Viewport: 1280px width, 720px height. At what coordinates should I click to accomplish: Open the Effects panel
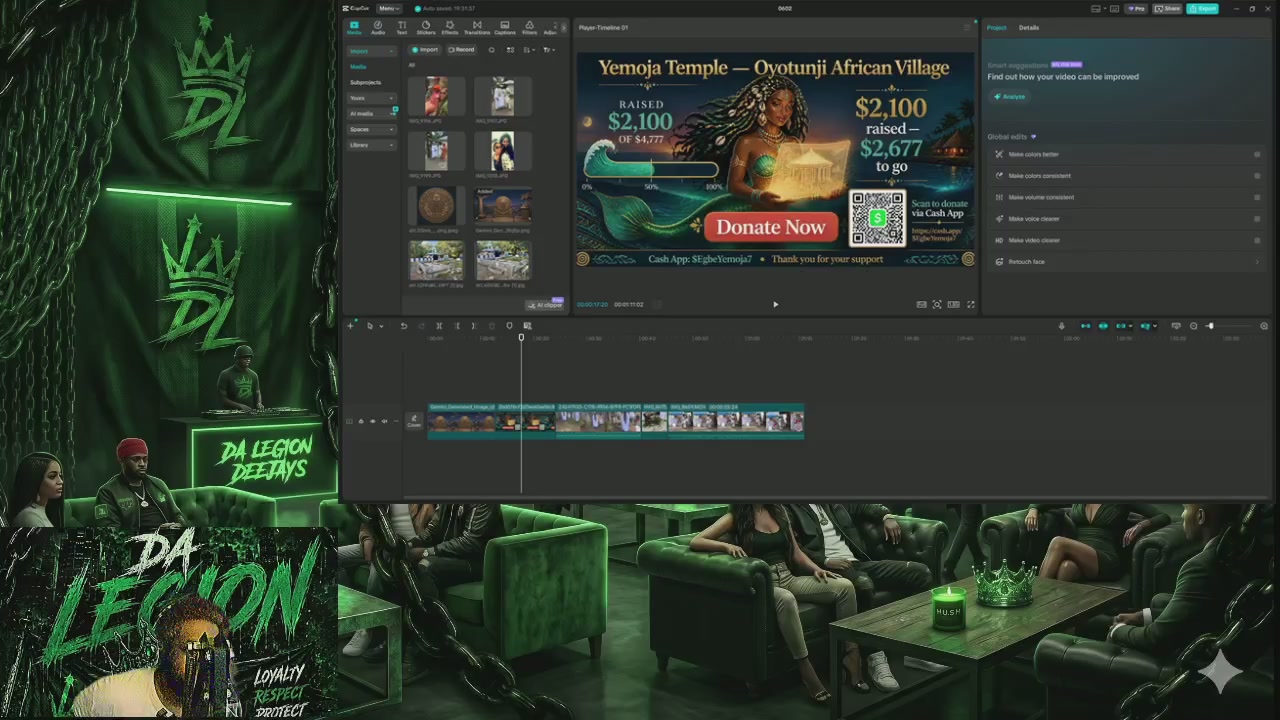(450, 27)
